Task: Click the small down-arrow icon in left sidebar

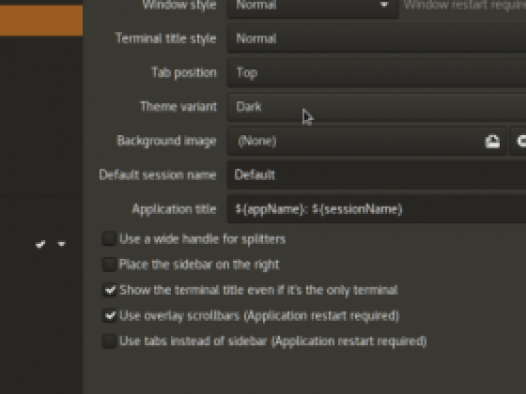Action: click(61, 244)
